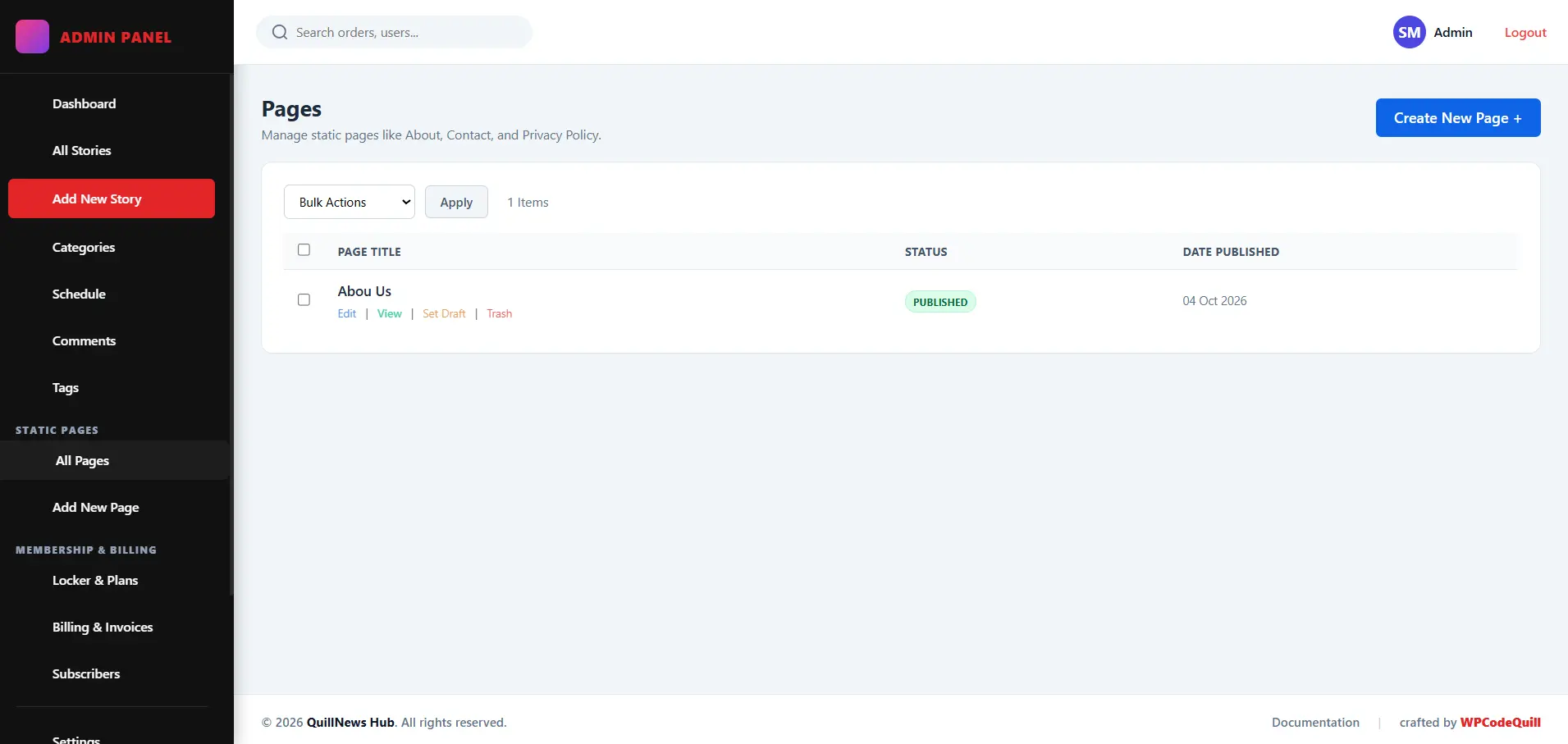Focus the search orders and users field
The image size is (1568, 744).
tap(395, 32)
